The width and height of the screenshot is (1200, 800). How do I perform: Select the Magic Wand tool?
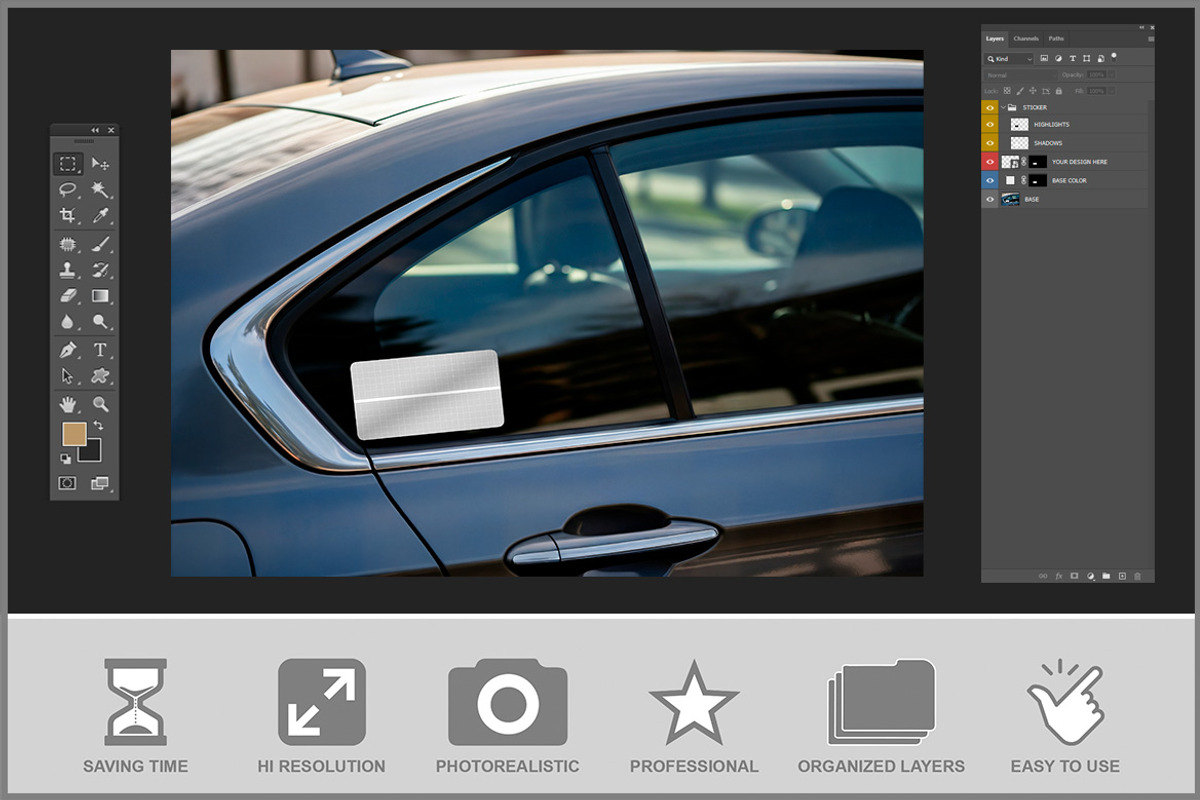pos(100,189)
